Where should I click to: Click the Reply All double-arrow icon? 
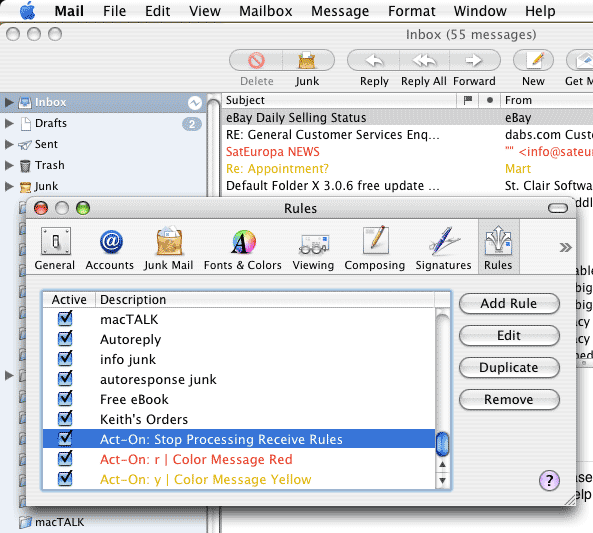(x=424, y=61)
